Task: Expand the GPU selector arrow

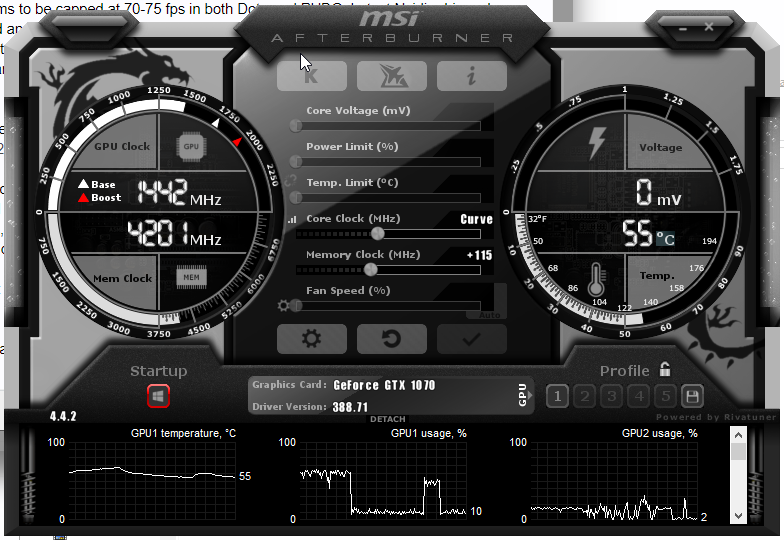Action: pyautogui.click(x=530, y=395)
